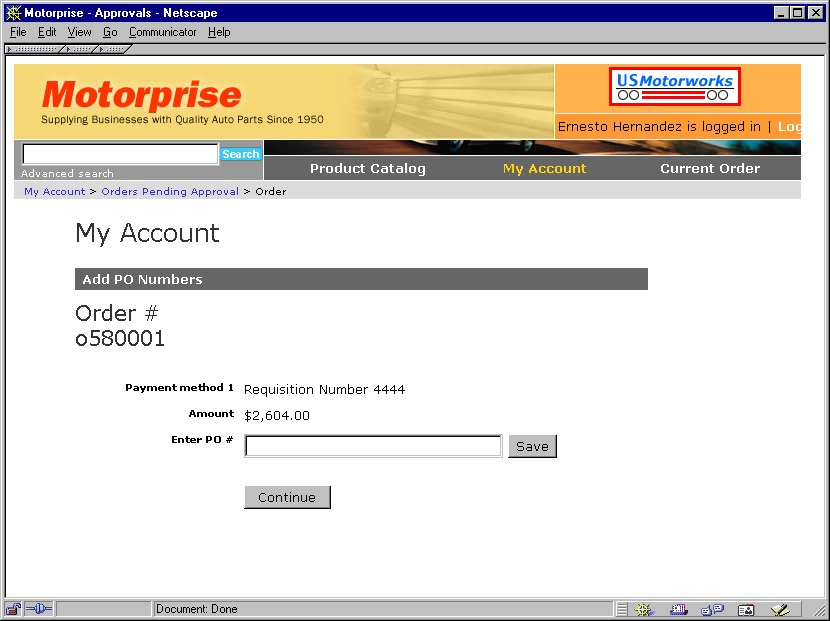The height and width of the screenshot is (621, 830).
Task: Open the Composer pen icon
Action: tap(780, 609)
